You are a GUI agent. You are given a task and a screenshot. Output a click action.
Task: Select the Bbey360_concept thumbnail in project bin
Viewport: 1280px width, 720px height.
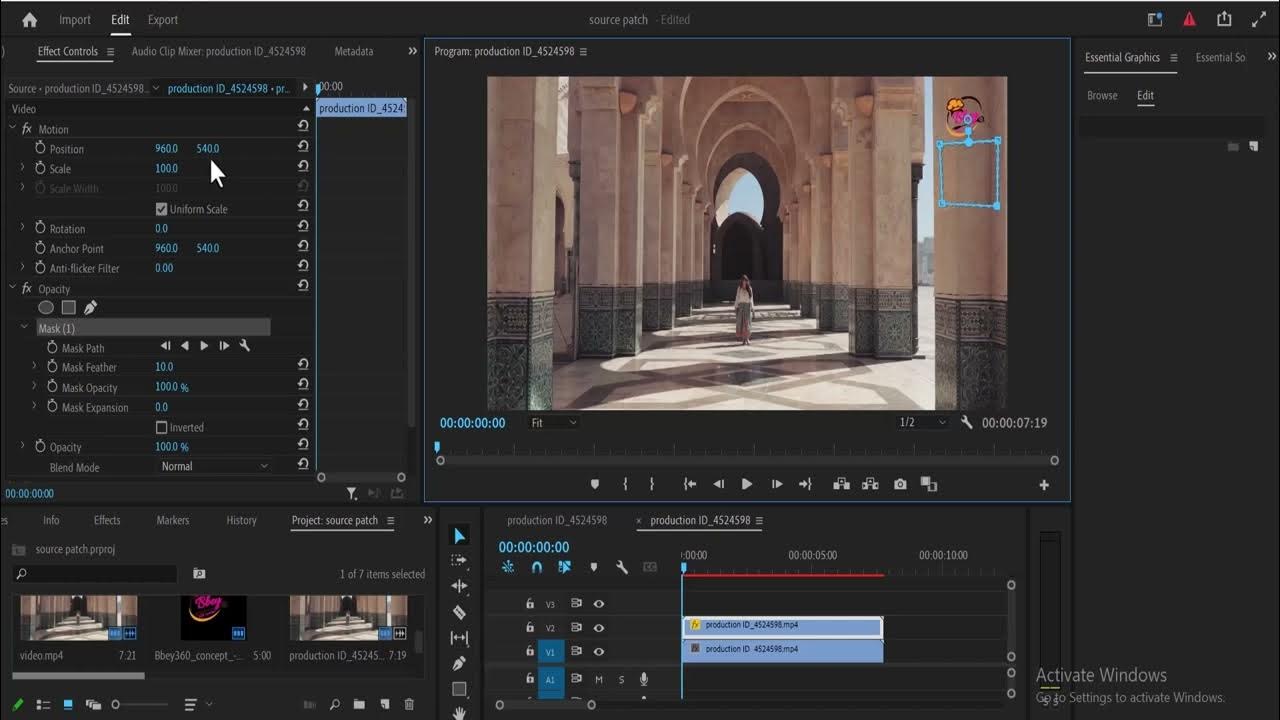point(213,617)
